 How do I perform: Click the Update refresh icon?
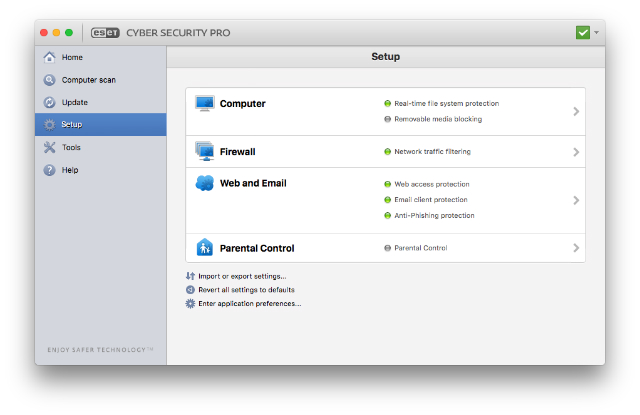click(x=49, y=102)
